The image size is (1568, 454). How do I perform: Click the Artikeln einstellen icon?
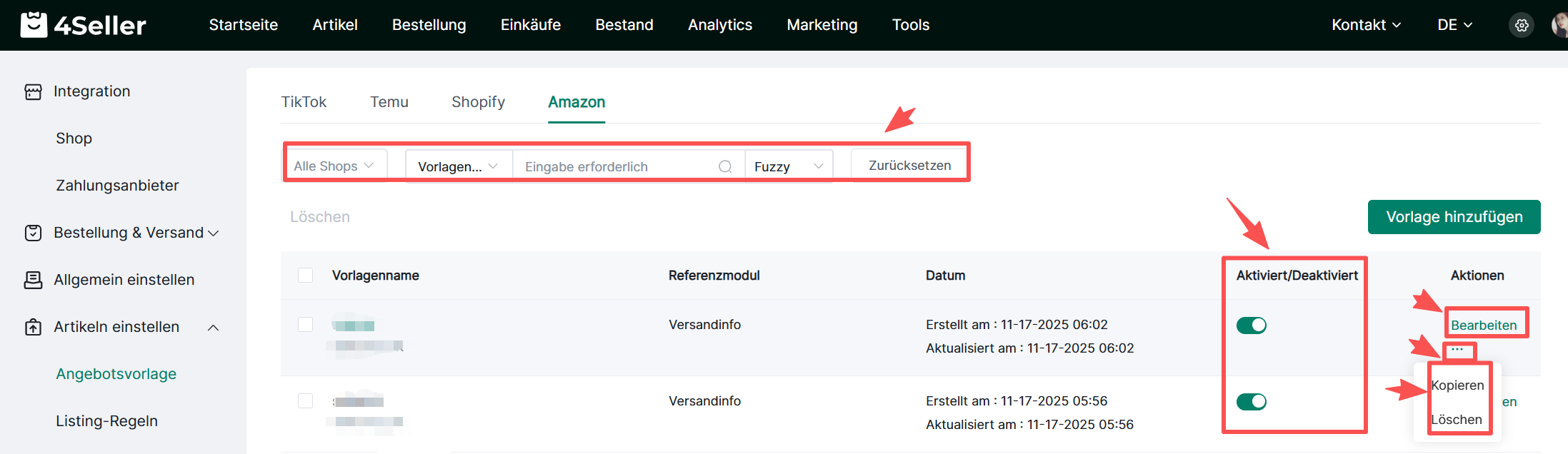33,327
